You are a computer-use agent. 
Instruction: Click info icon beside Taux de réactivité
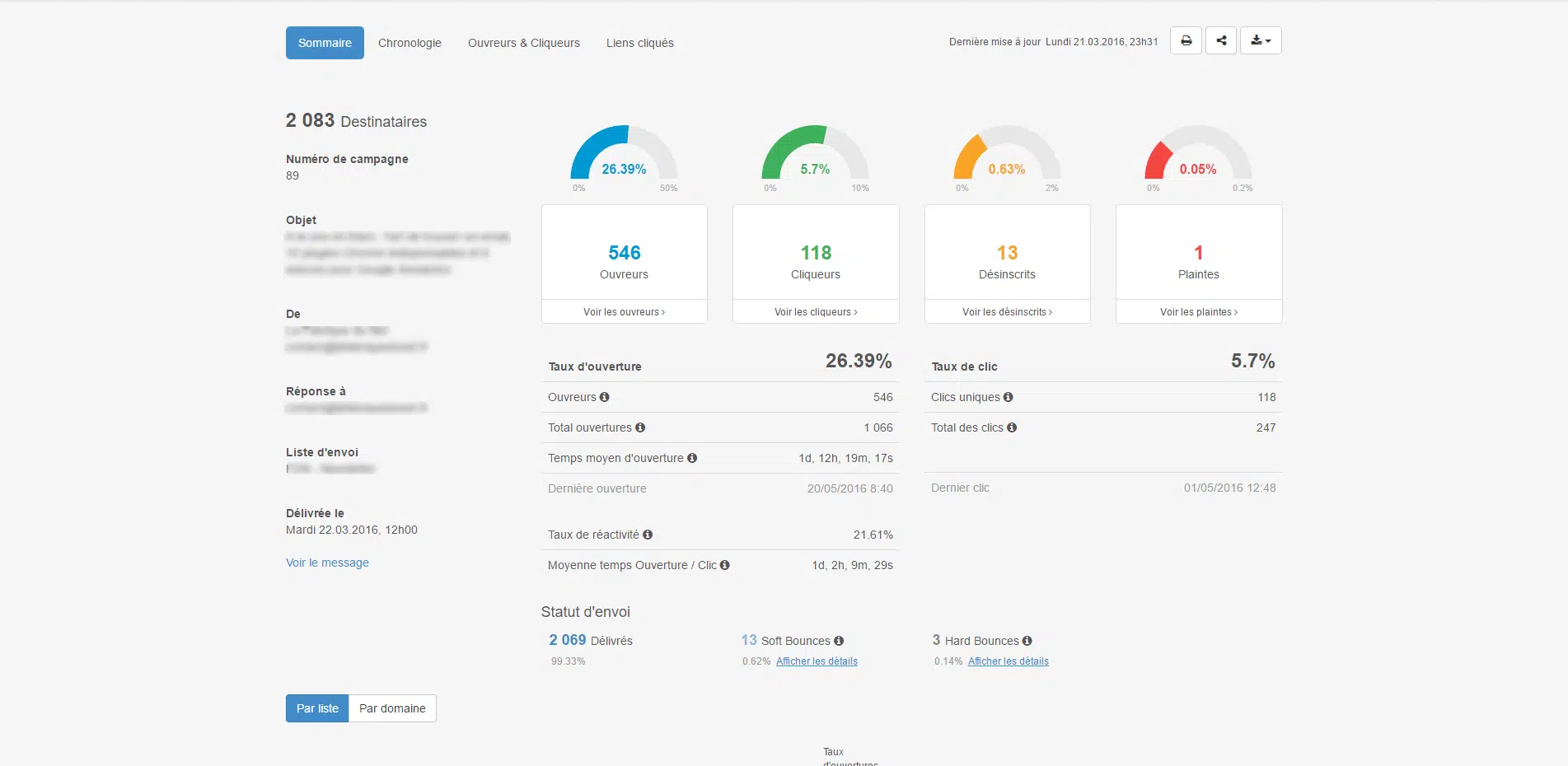648,535
